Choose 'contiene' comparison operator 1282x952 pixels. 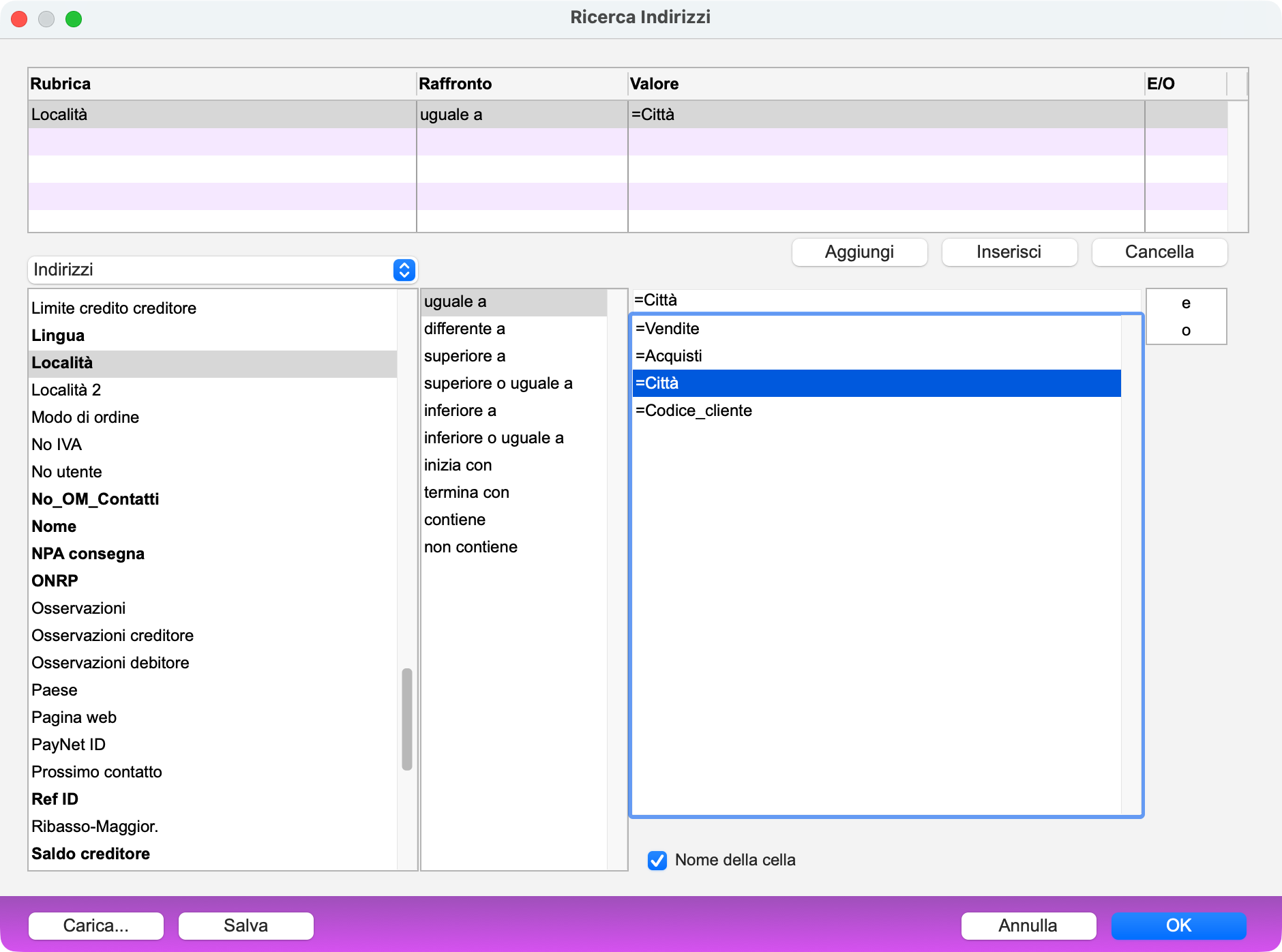pyautogui.click(x=455, y=520)
